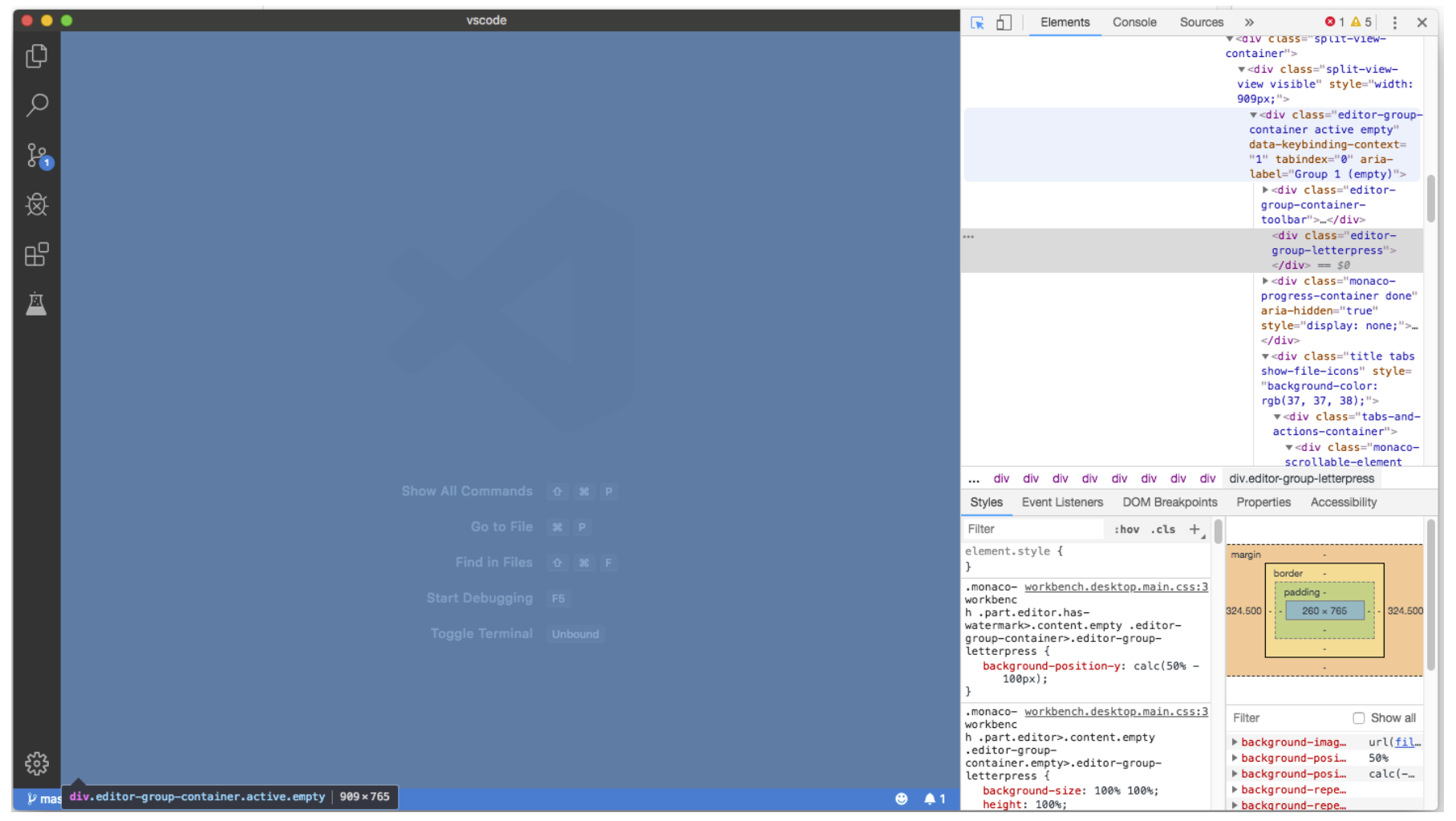Screen dimensions: 1456x821
Task: Switch to the Console tab
Action: point(1134,22)
